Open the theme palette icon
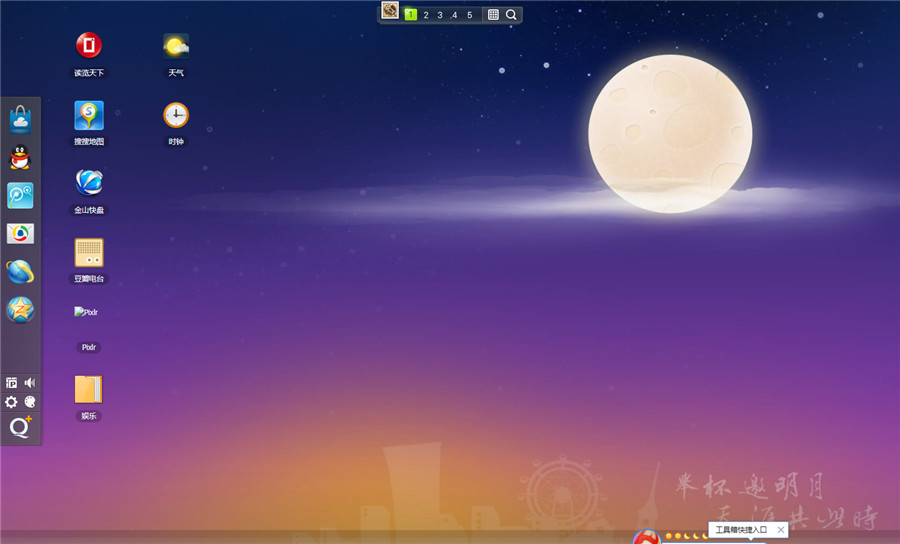The height and width of the screenshot is (544, 900). point(30,402)
